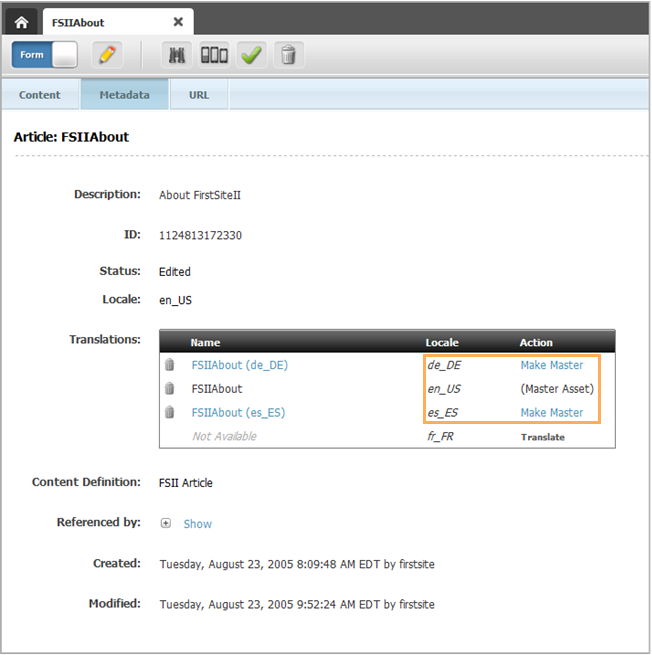Click the FSII Article content definition

pyautogui.click(x=185, y=483)
